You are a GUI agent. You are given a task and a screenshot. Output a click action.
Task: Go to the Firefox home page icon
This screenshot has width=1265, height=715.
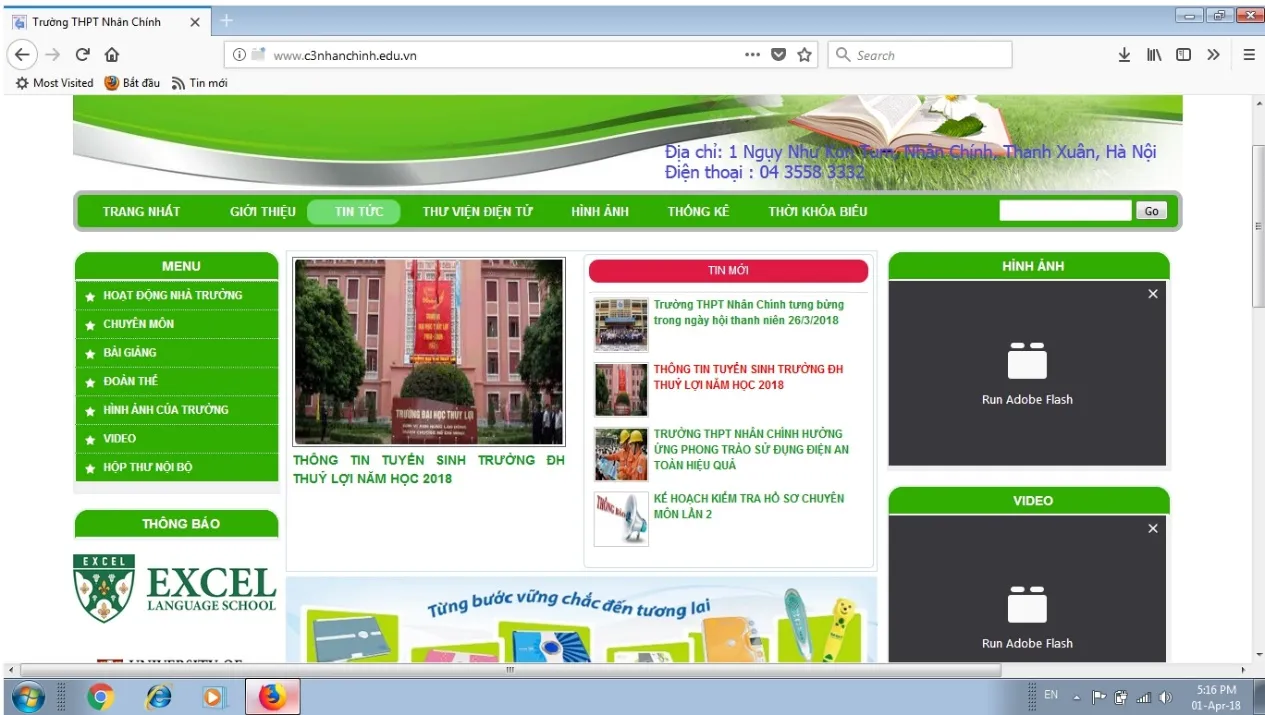coord(112,55)
